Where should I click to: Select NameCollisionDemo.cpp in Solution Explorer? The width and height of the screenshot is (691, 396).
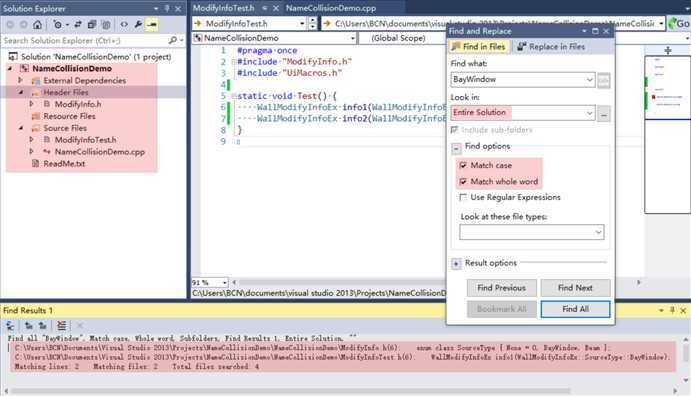(x=100, y=152)
